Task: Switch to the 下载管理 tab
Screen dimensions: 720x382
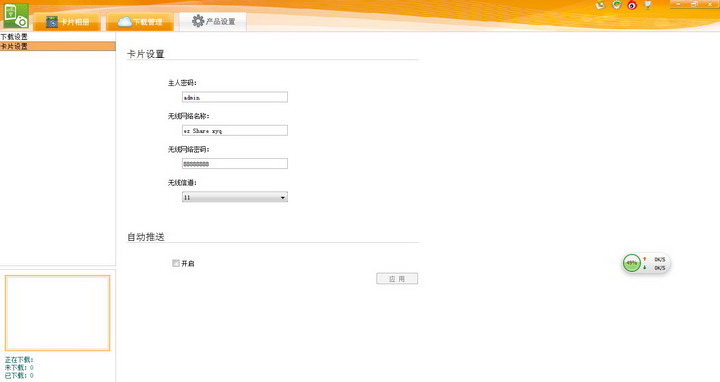Action: (x=140, y=22)
